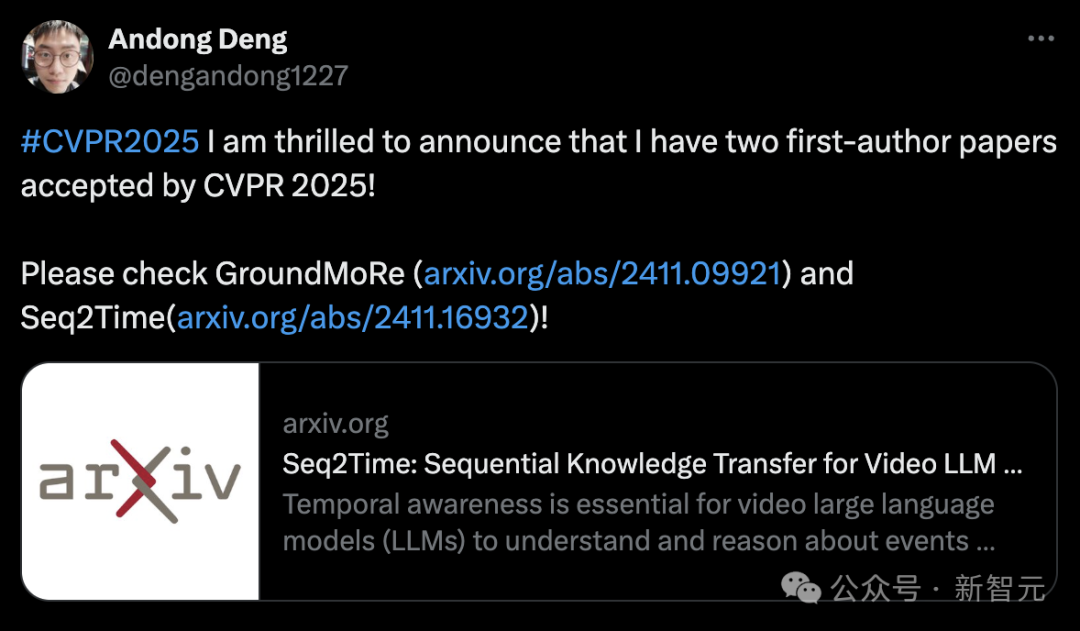The image size is (1080, 631).
Task: Click the "Please check" text in the tweet
Action: (x=114, y=273)
